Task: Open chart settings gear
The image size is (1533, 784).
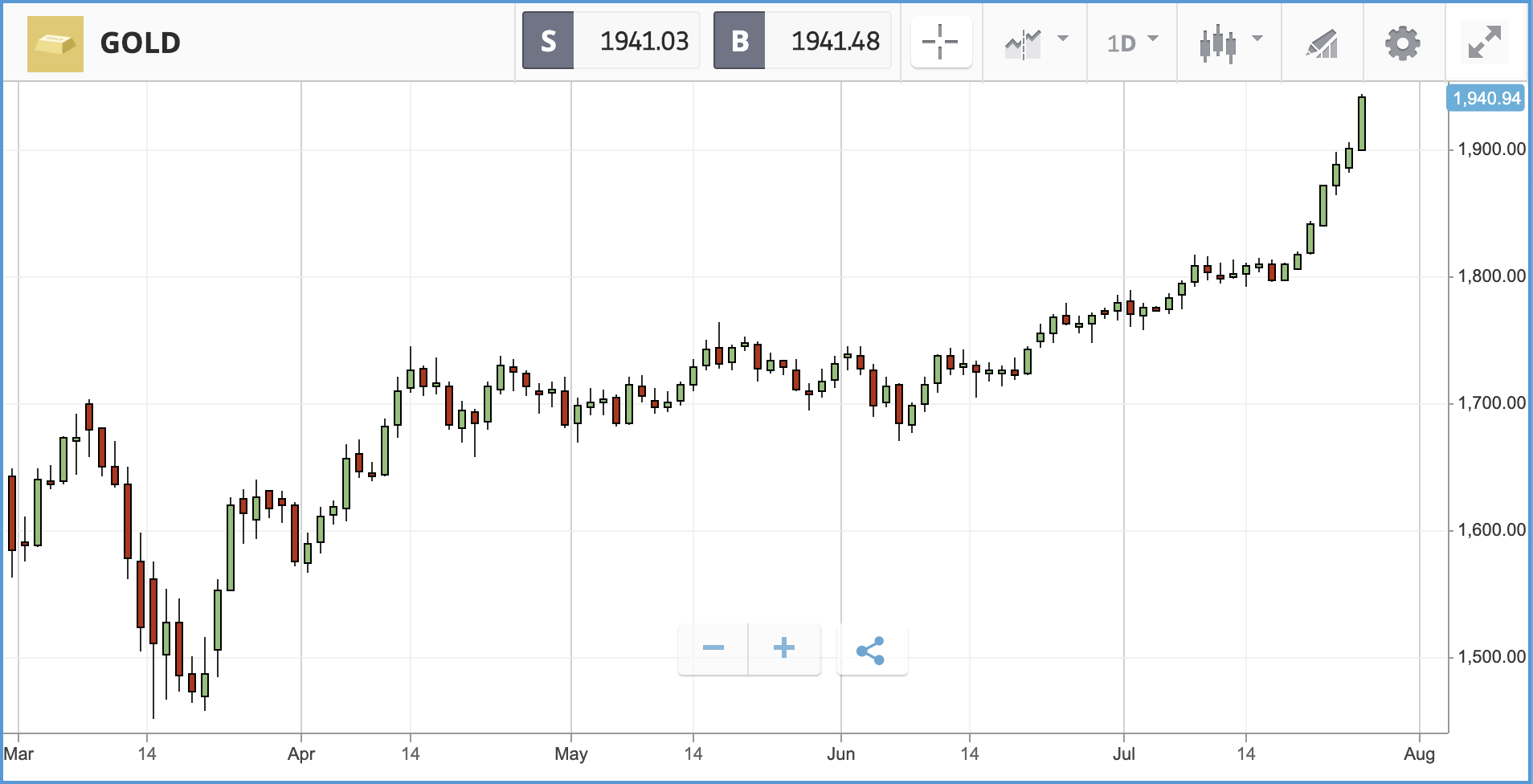Action: click(x=1402, y=43)
